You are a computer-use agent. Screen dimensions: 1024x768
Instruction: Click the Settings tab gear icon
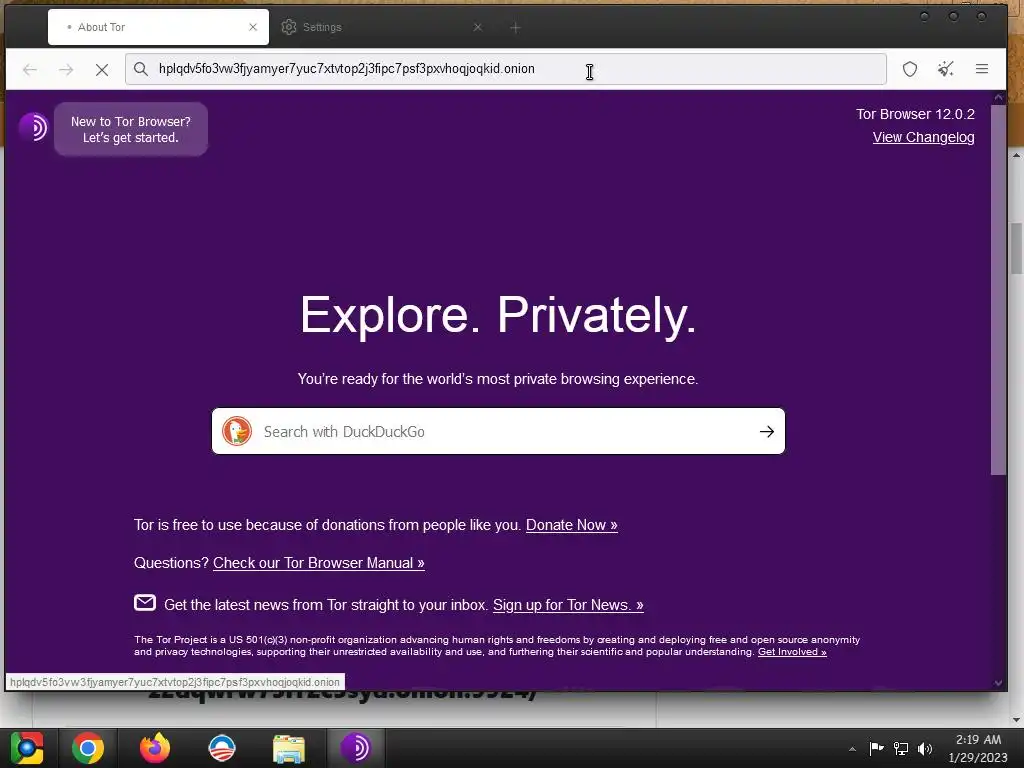click(x=289, y=27)
